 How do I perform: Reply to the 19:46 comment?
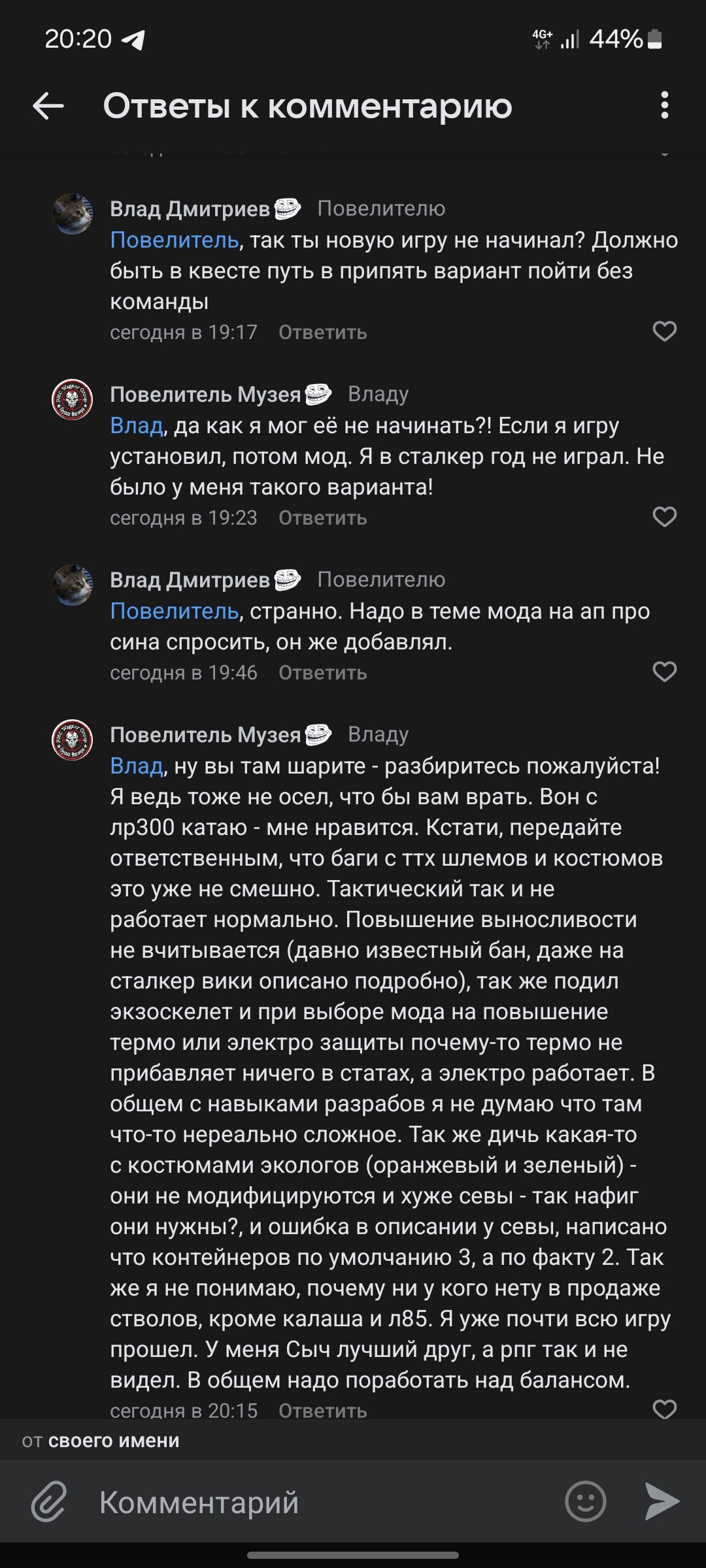pyautogui.click(x=322, y=673)
